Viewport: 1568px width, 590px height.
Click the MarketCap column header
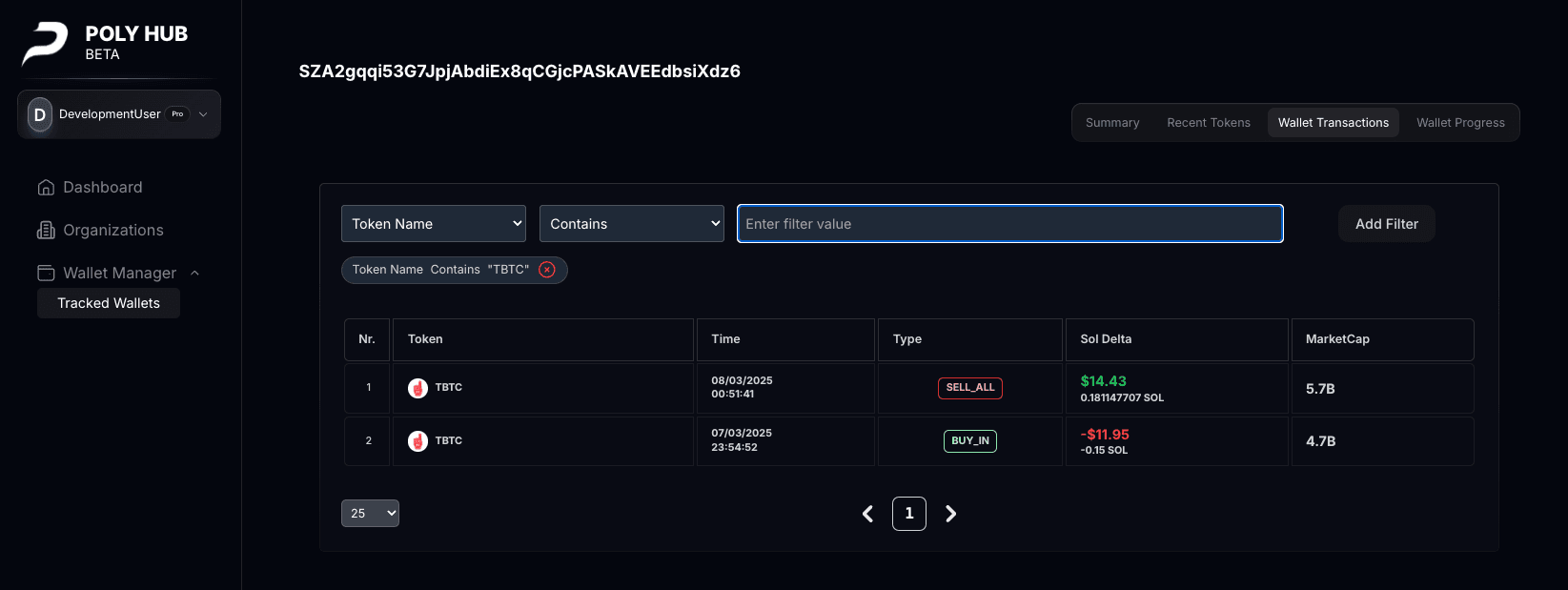(x=1382, y=339)
